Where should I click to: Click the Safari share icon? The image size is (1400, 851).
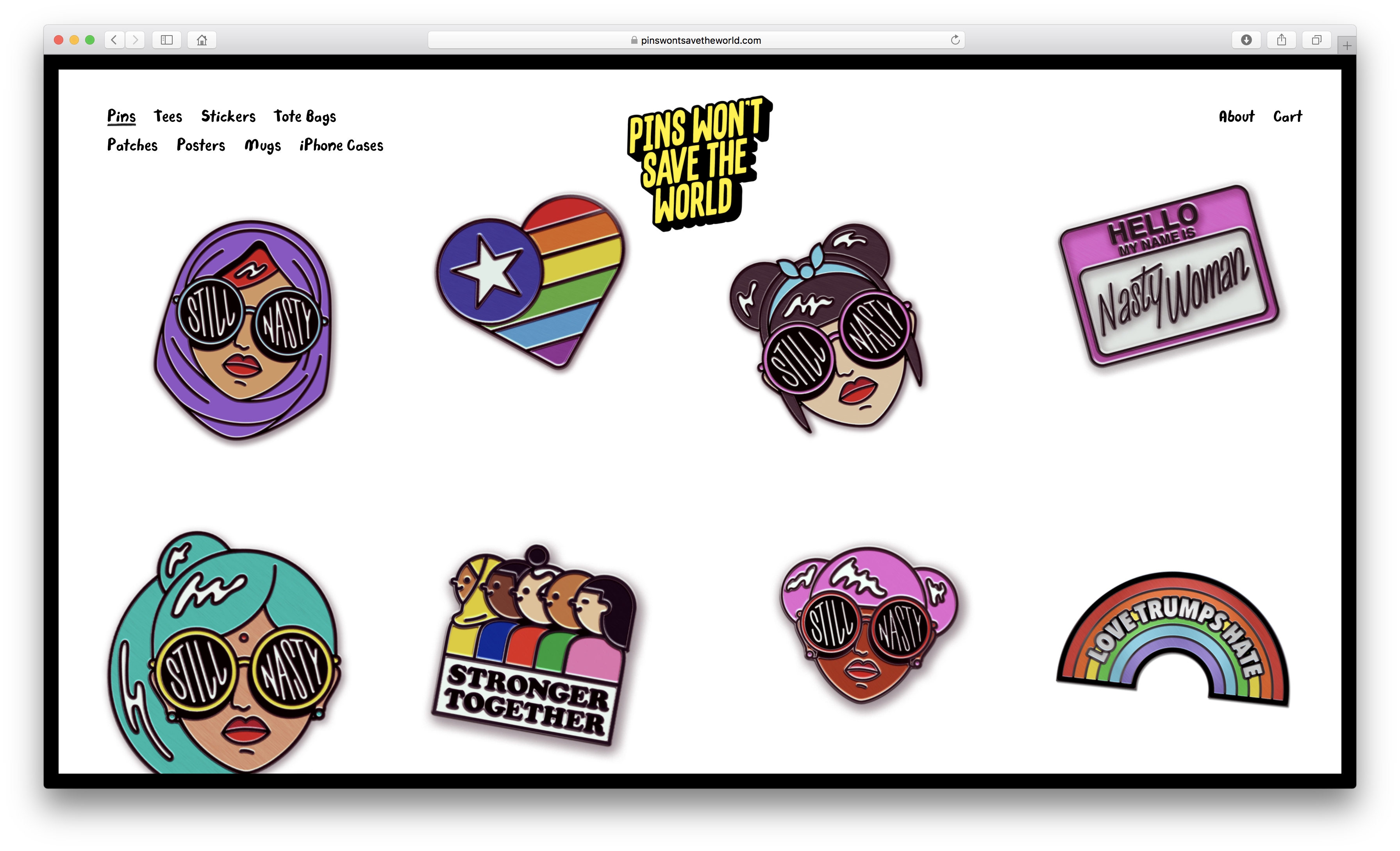pos(1281,40)
